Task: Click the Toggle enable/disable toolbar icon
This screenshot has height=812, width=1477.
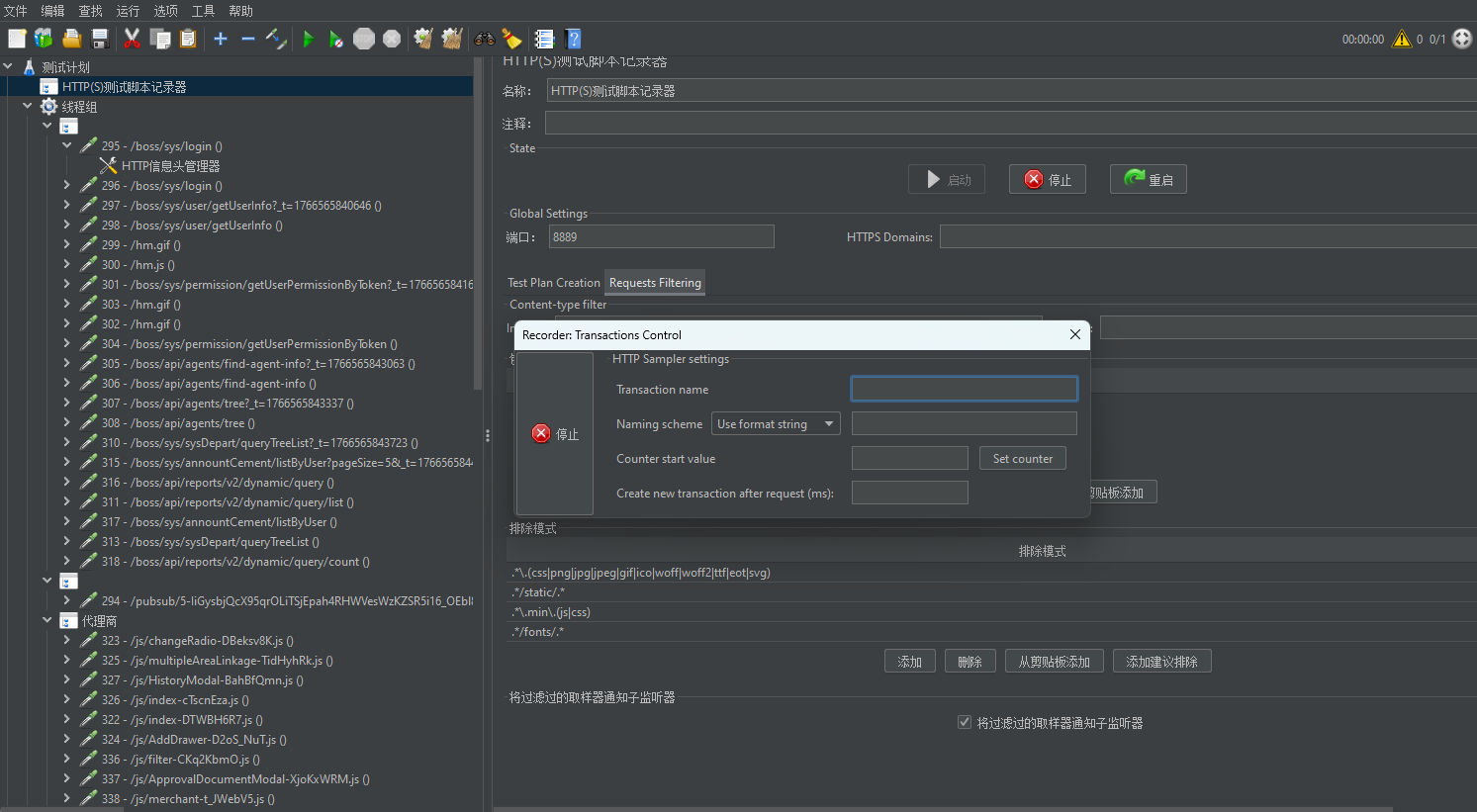Action: point(276,39)
